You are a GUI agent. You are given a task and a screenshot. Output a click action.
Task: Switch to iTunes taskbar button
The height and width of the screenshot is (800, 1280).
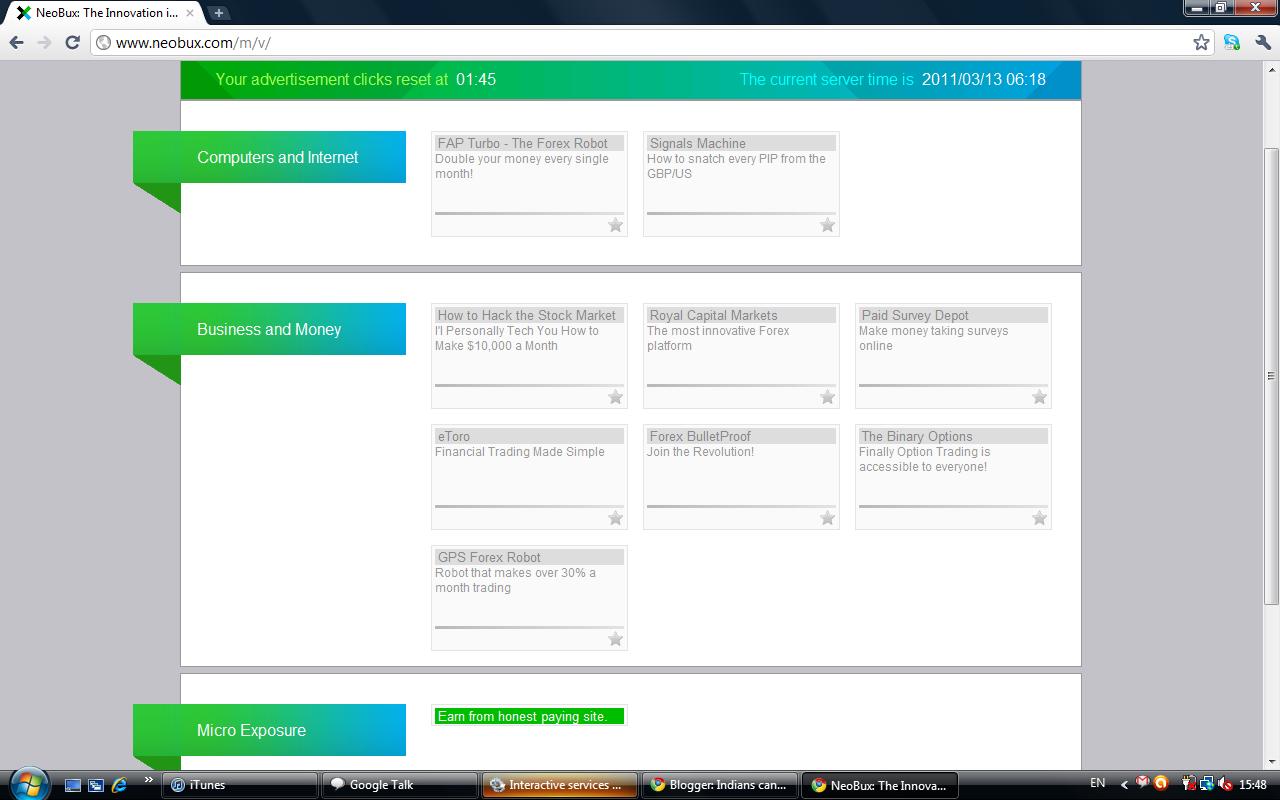coord(239,785)
